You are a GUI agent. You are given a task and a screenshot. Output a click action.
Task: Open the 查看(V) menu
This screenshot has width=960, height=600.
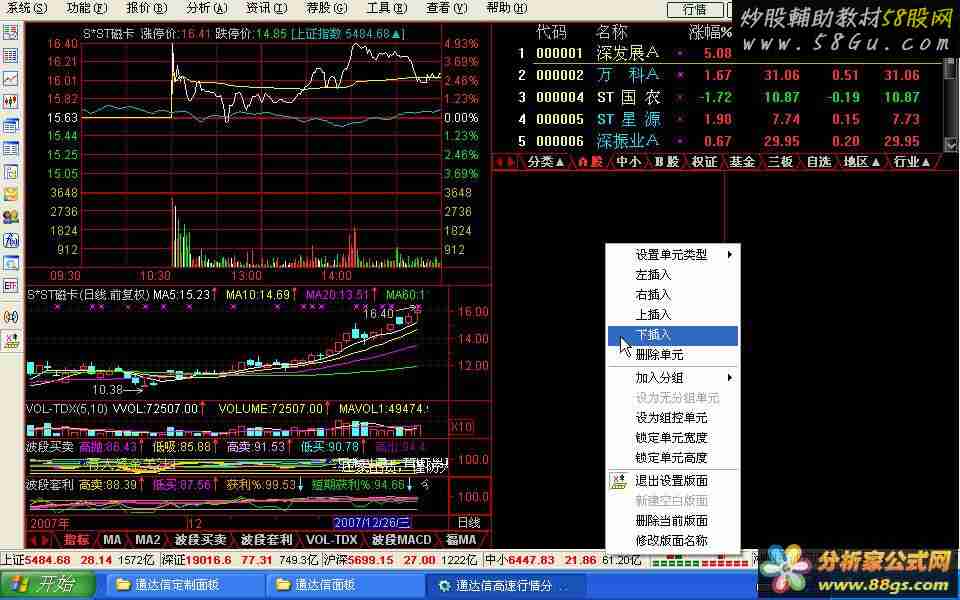[446, 8]
